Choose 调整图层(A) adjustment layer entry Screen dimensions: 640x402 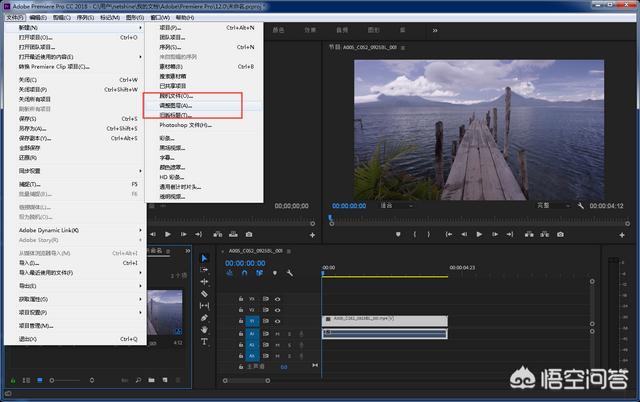coord(204,106)
